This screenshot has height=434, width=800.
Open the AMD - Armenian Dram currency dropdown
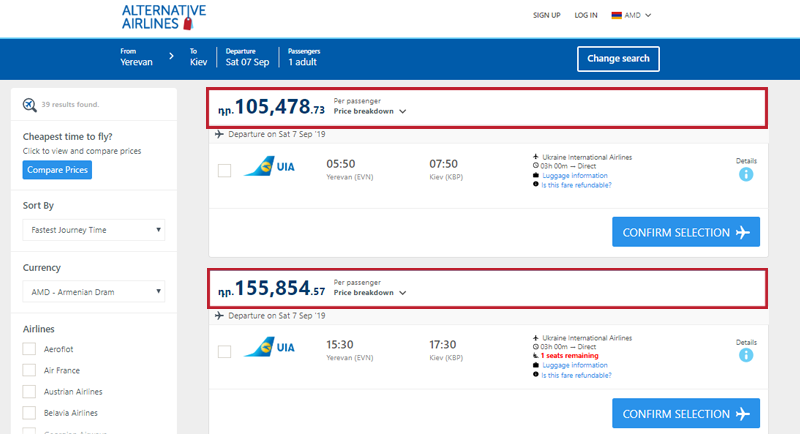[94, 292]
